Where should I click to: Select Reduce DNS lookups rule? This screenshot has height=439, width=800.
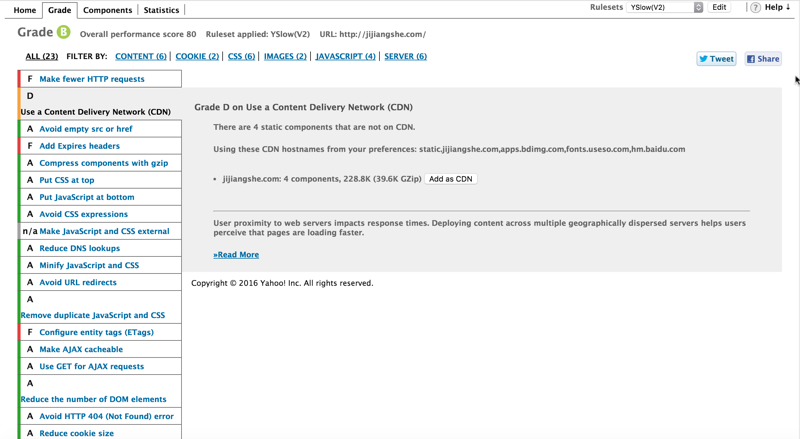tap(79, 248)
